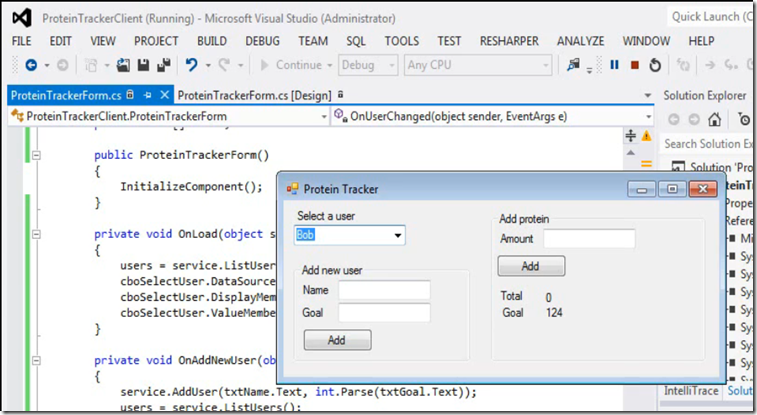
Task: Open the FILE menu
Action: 22,41
